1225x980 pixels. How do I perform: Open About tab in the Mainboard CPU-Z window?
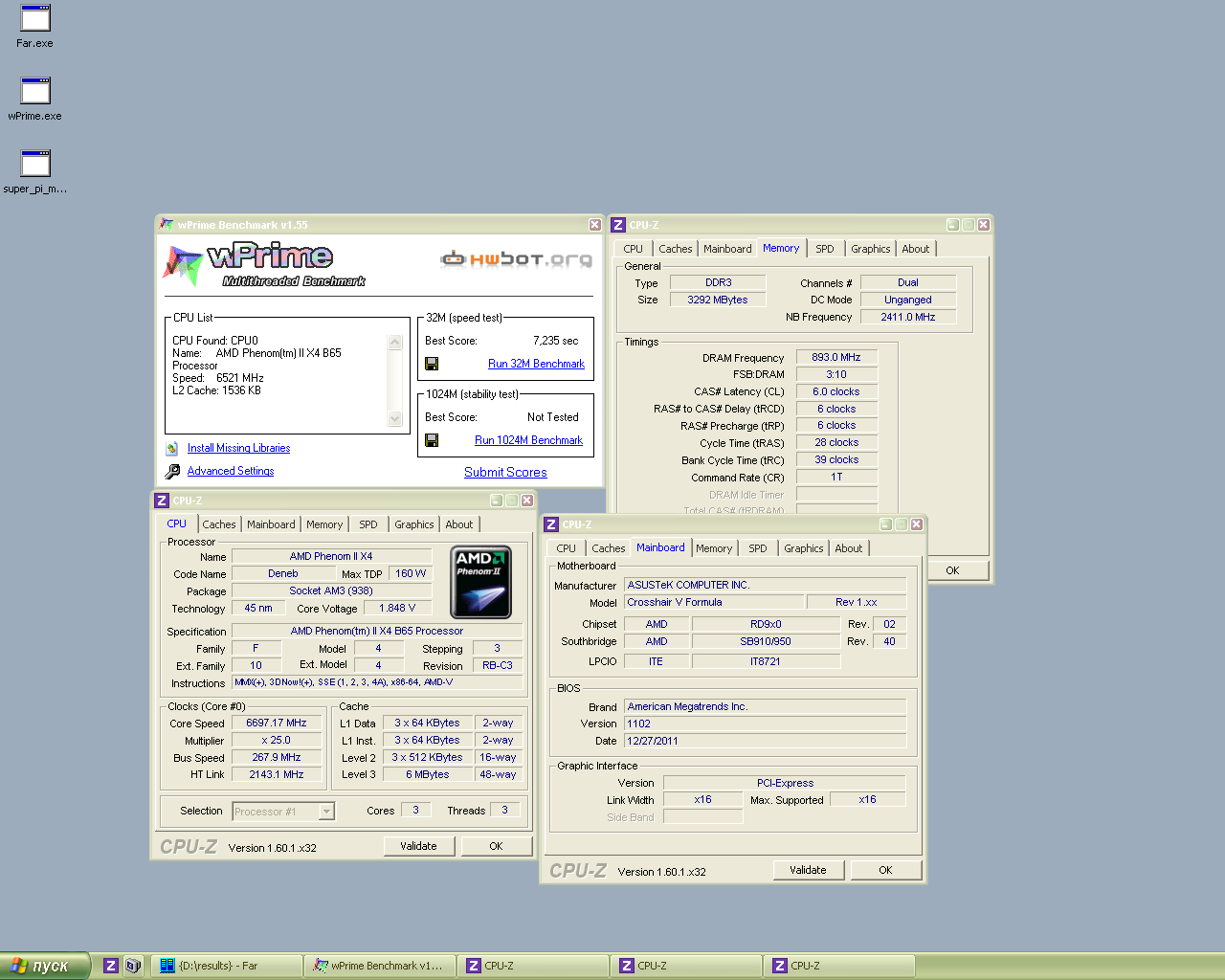coord(849,548)
